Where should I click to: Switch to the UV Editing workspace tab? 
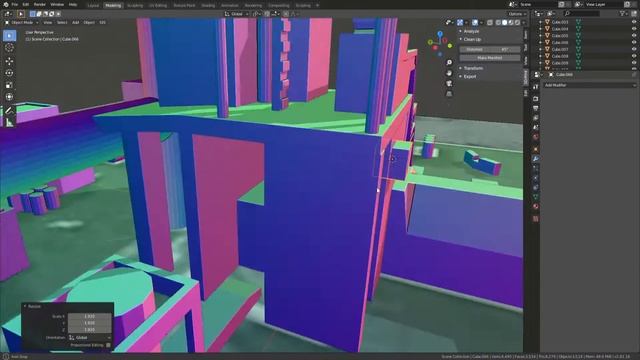(x=158, y=6)
